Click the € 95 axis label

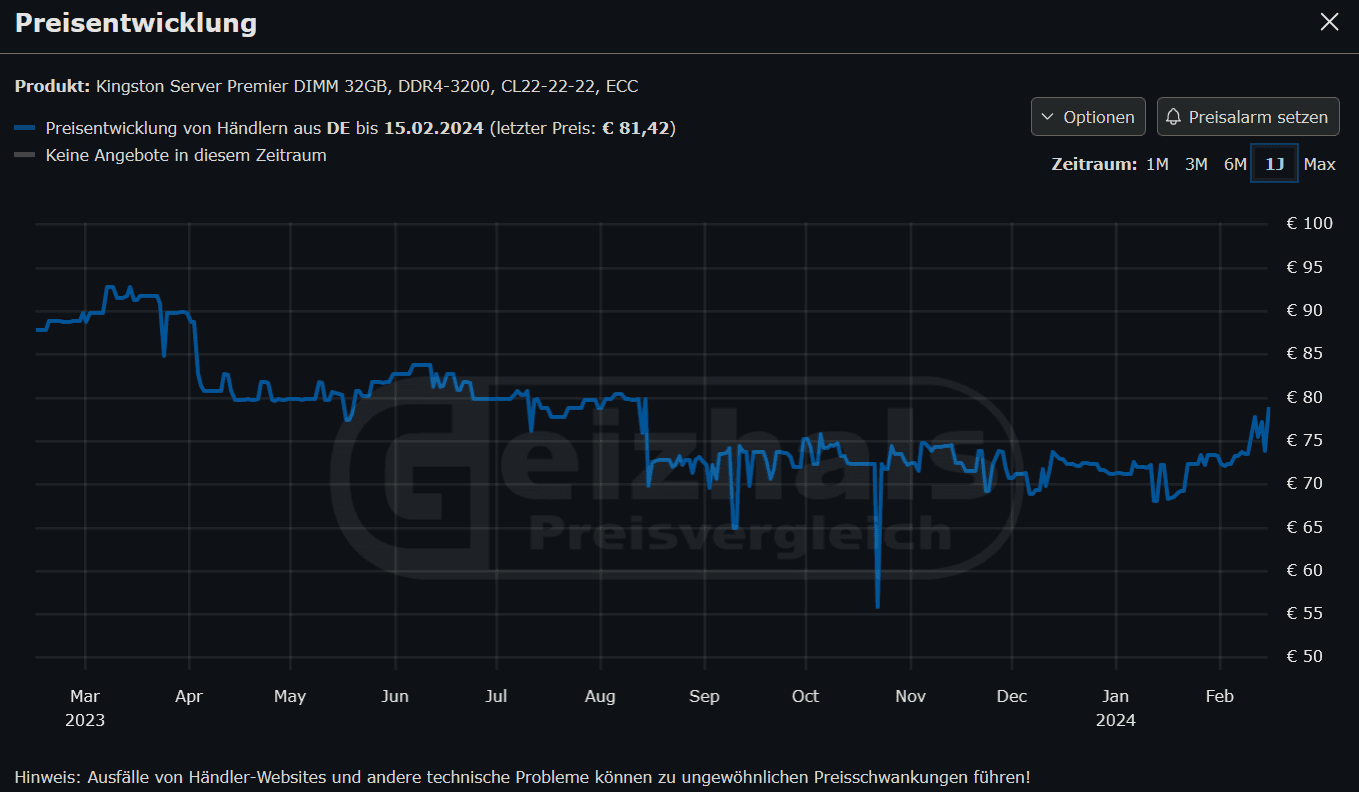coord(1305,267)
